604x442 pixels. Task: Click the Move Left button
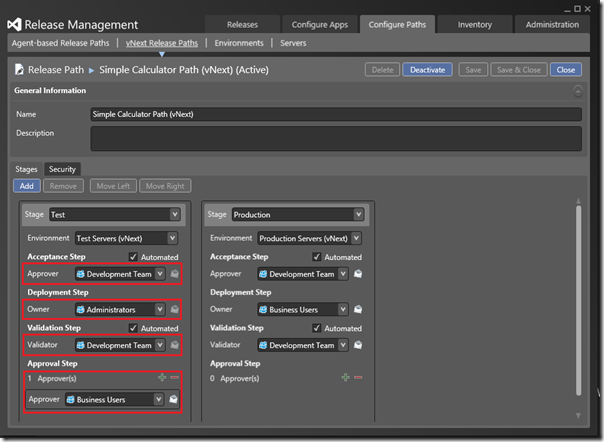[x=113, y=186]
